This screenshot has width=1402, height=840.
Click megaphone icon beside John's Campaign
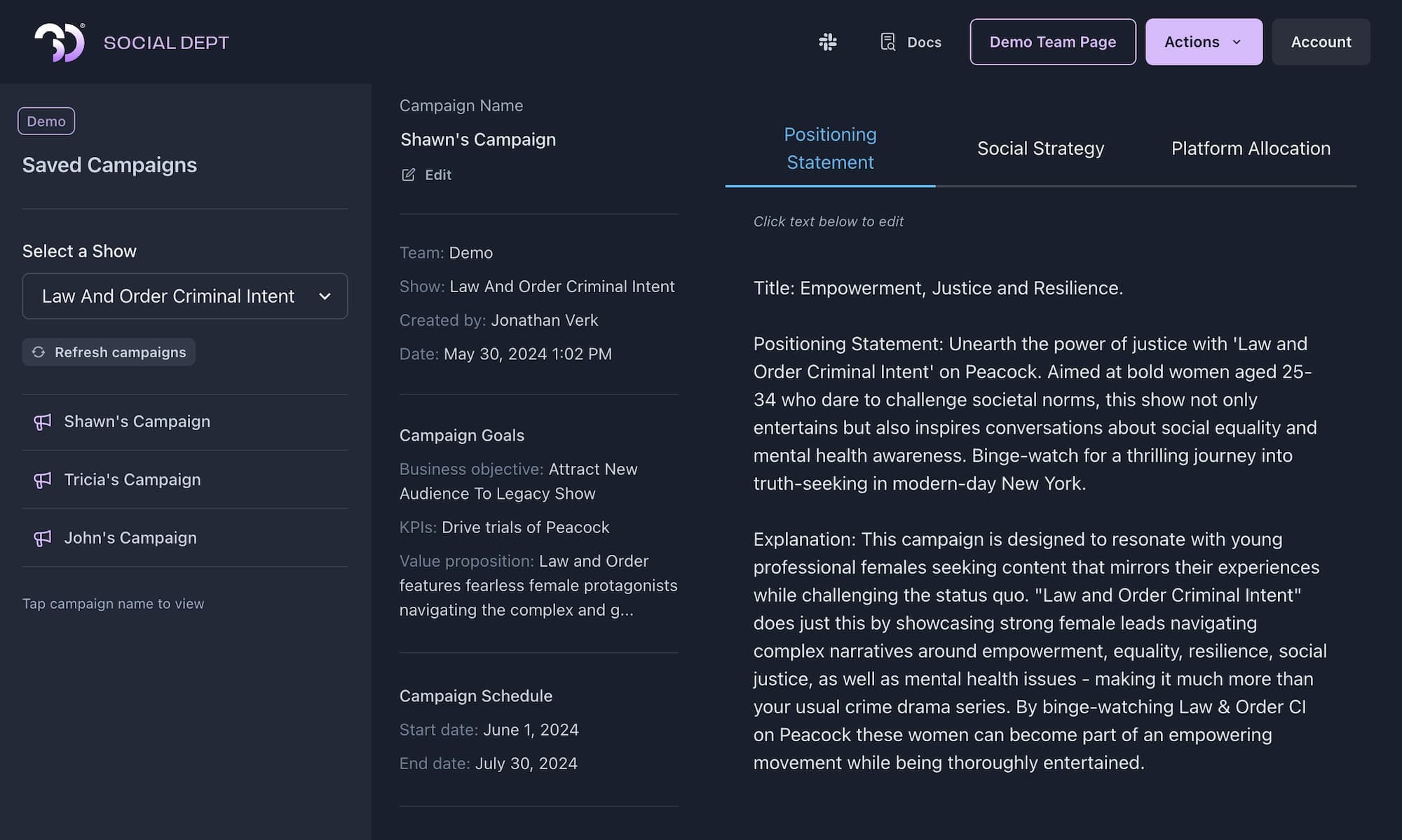(43, 538)
